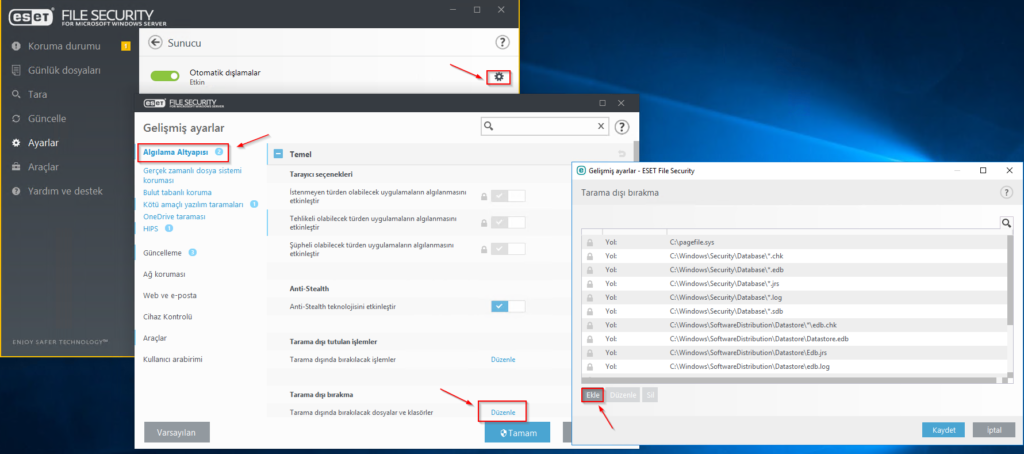The height and width of the screenshot is (454, 1024).
Task: Toggle Şüpheli olabilecek uygulamalar detection
Action: tap(508, 249)
